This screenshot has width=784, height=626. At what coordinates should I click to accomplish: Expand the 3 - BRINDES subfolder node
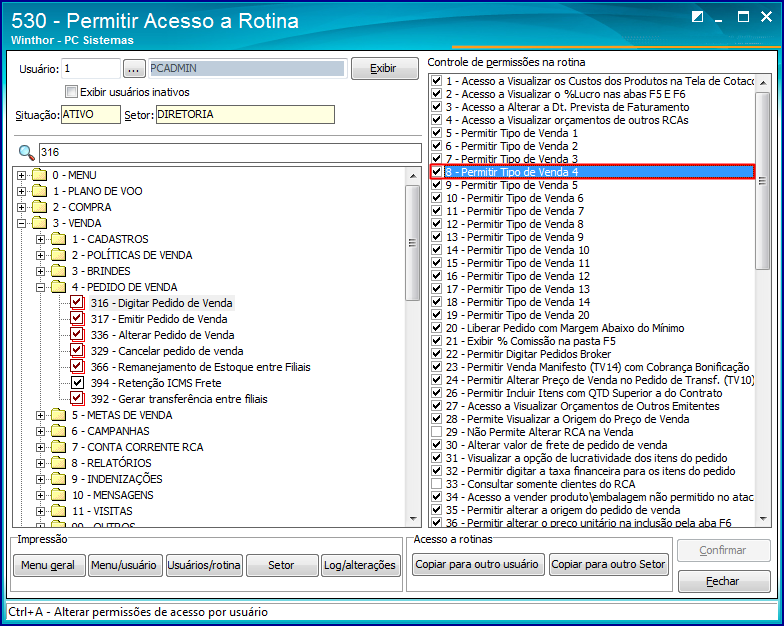pyautogui.click(x=40, y=272)
